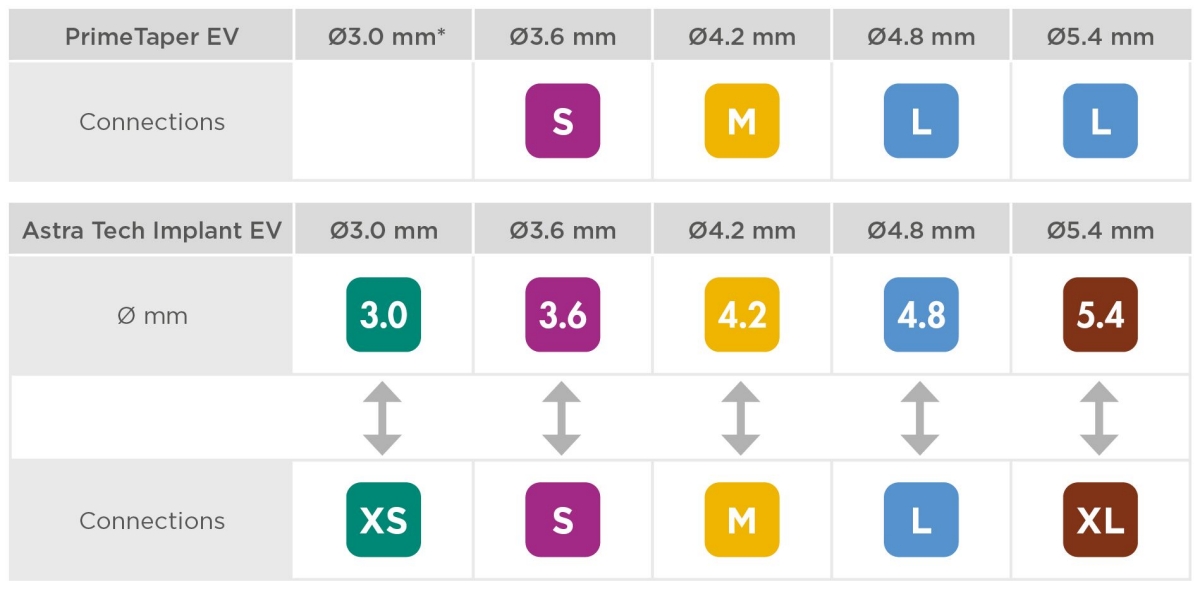Select the purple 3.6 diameter badge
1200x589 pixels.
(562, 315)
